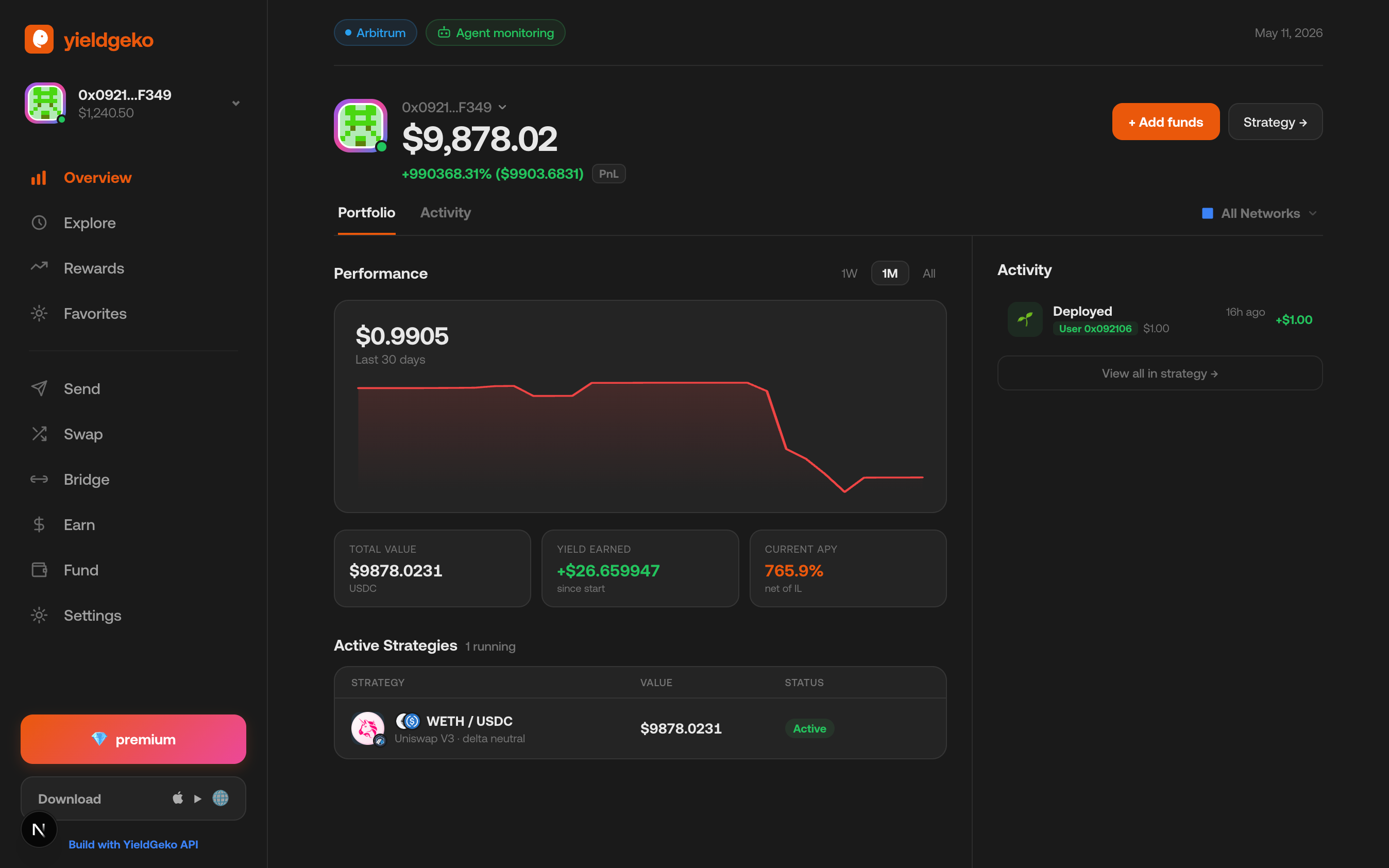Click the yieldgeko logo icon
Viewport: 1389px width, 868px height.
click(39, 39)
